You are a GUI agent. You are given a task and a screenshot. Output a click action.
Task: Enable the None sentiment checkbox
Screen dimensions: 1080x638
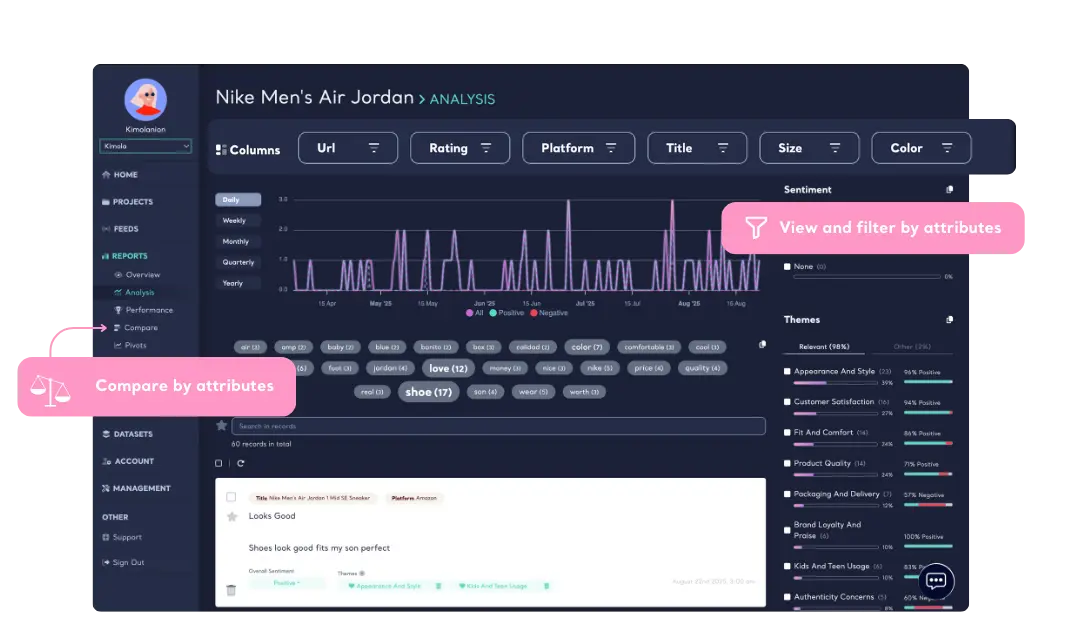tap(788, 267)
